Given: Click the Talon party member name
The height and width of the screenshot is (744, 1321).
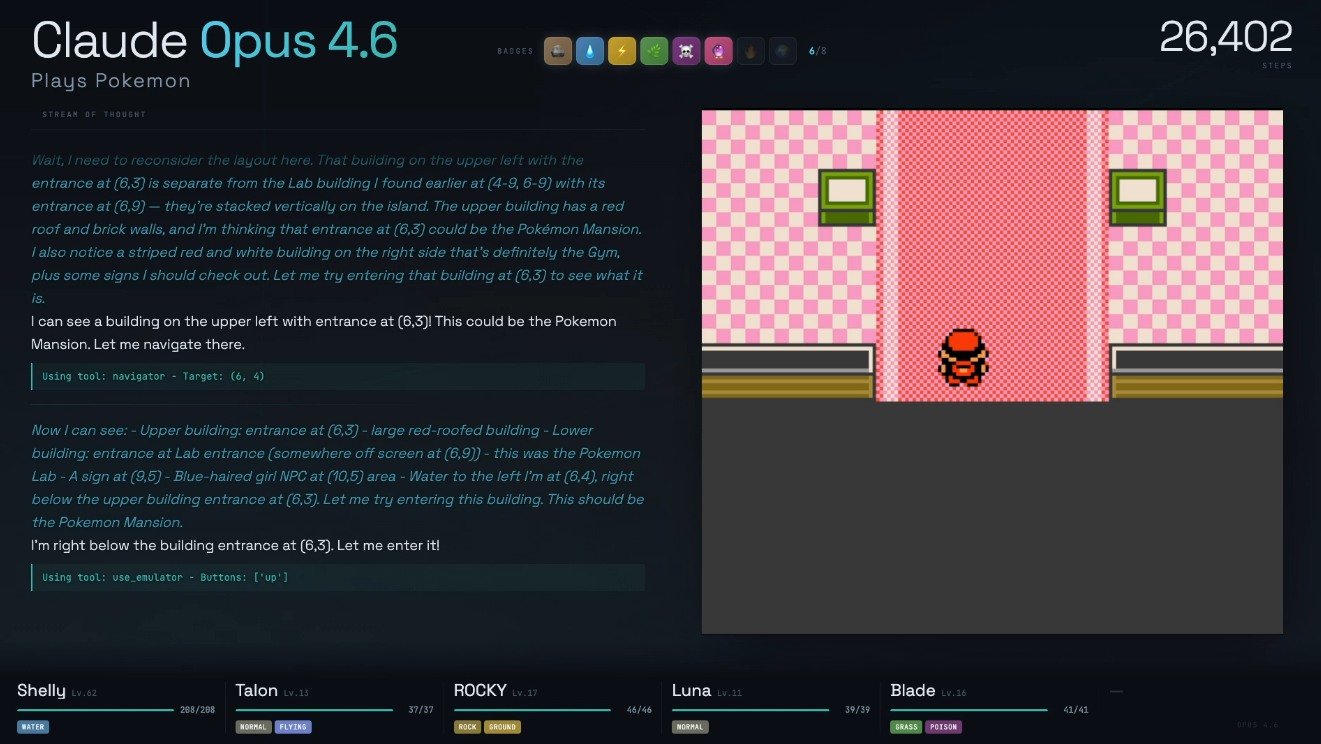Looking at the screenshot, I should click(x=257, y=691).
